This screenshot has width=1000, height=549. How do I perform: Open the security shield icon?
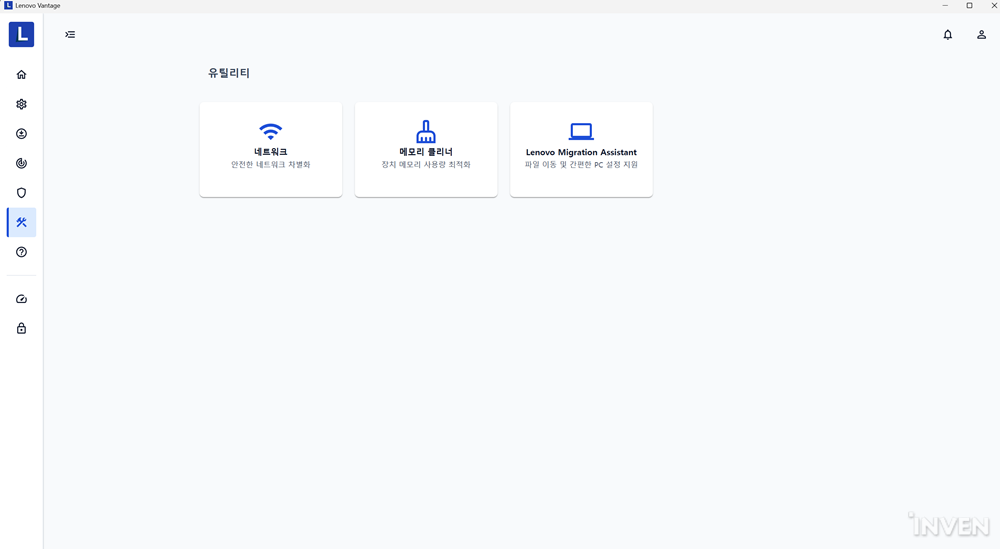point(21,193)
